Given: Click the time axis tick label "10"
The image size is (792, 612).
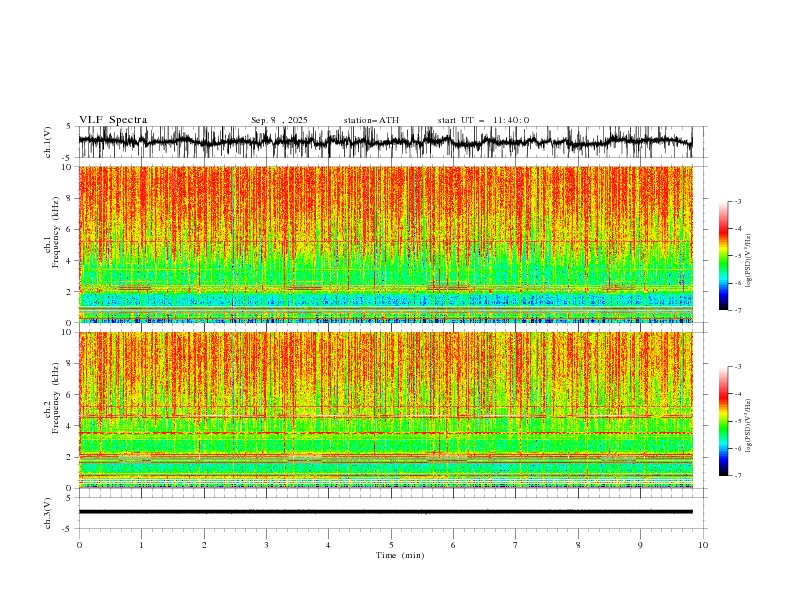Looking at the screenshot, I should pyautogui.click(x=703, y=545).
